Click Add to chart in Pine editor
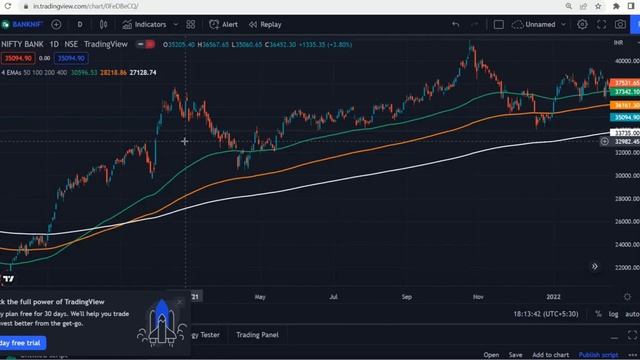 point(550,355)
